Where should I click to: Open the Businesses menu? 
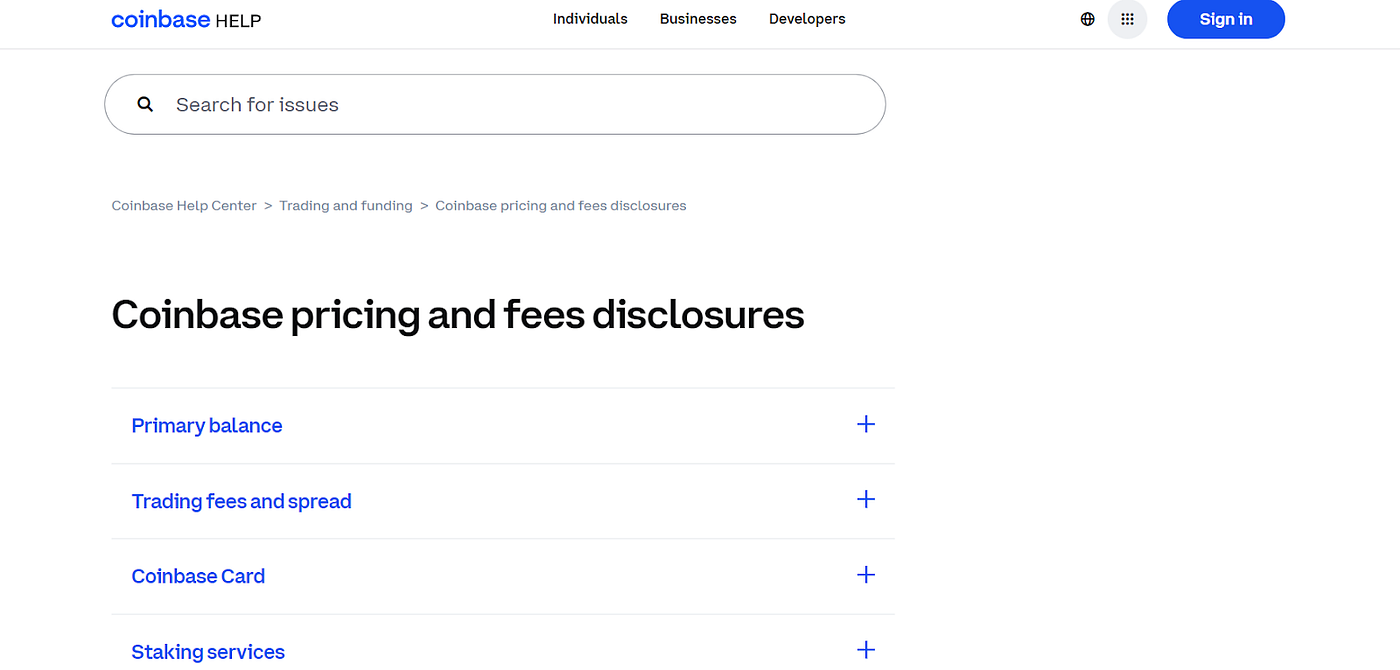[x=698, y=19]
